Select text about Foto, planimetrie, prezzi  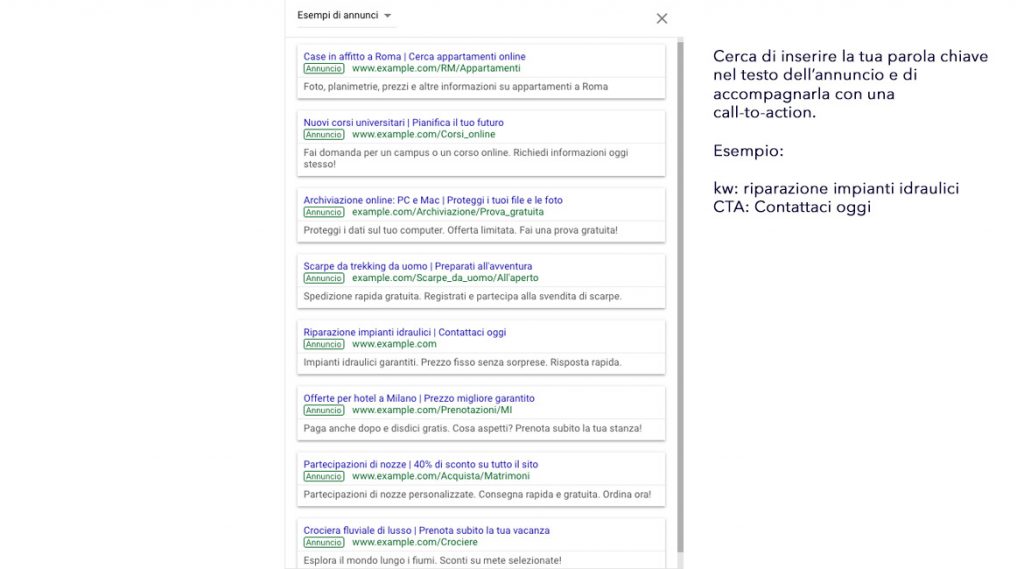click(x=455, y=87)
